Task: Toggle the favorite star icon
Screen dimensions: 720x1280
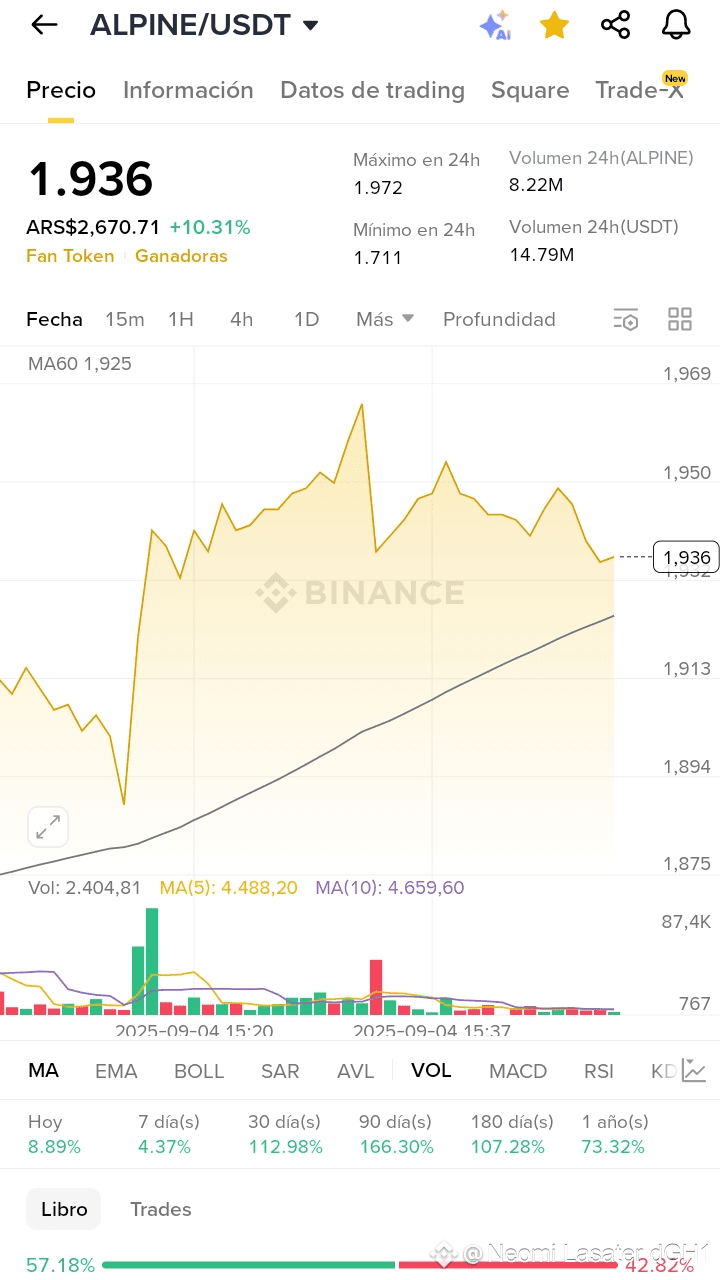Action: tap(554, 25)
